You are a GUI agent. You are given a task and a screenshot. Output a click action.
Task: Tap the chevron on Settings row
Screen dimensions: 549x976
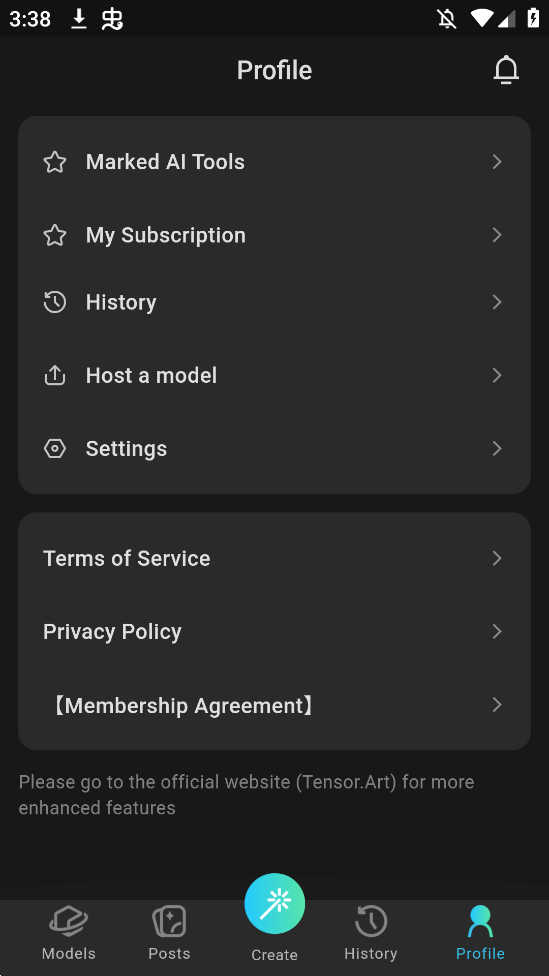coord(497,449)
